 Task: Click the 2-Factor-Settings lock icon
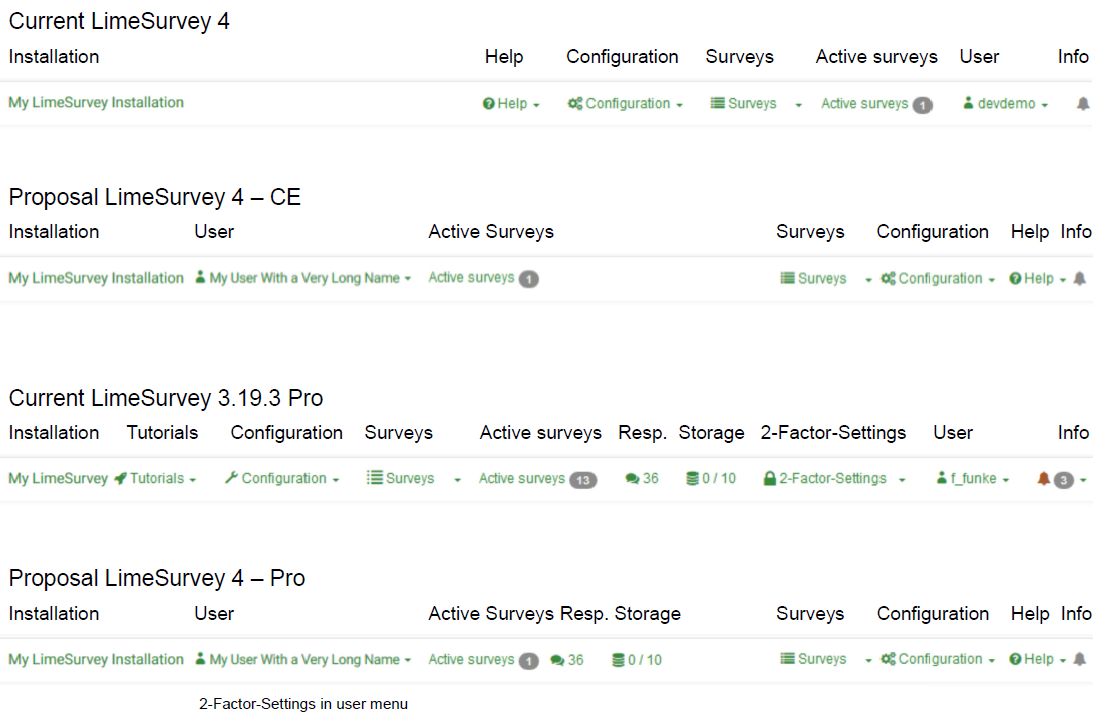coord(769,479)
